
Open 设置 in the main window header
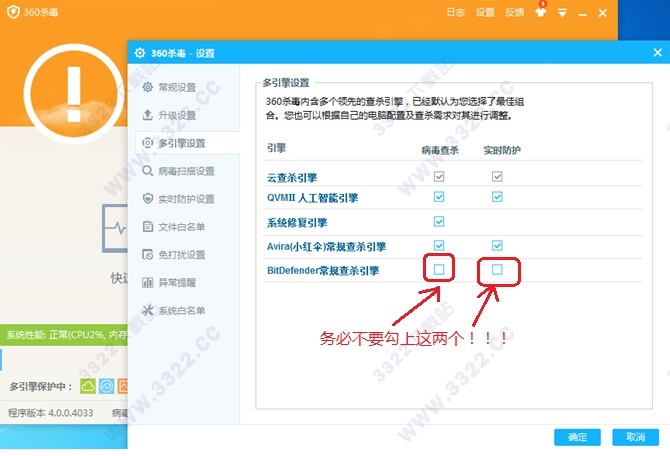tap(485, 12)
